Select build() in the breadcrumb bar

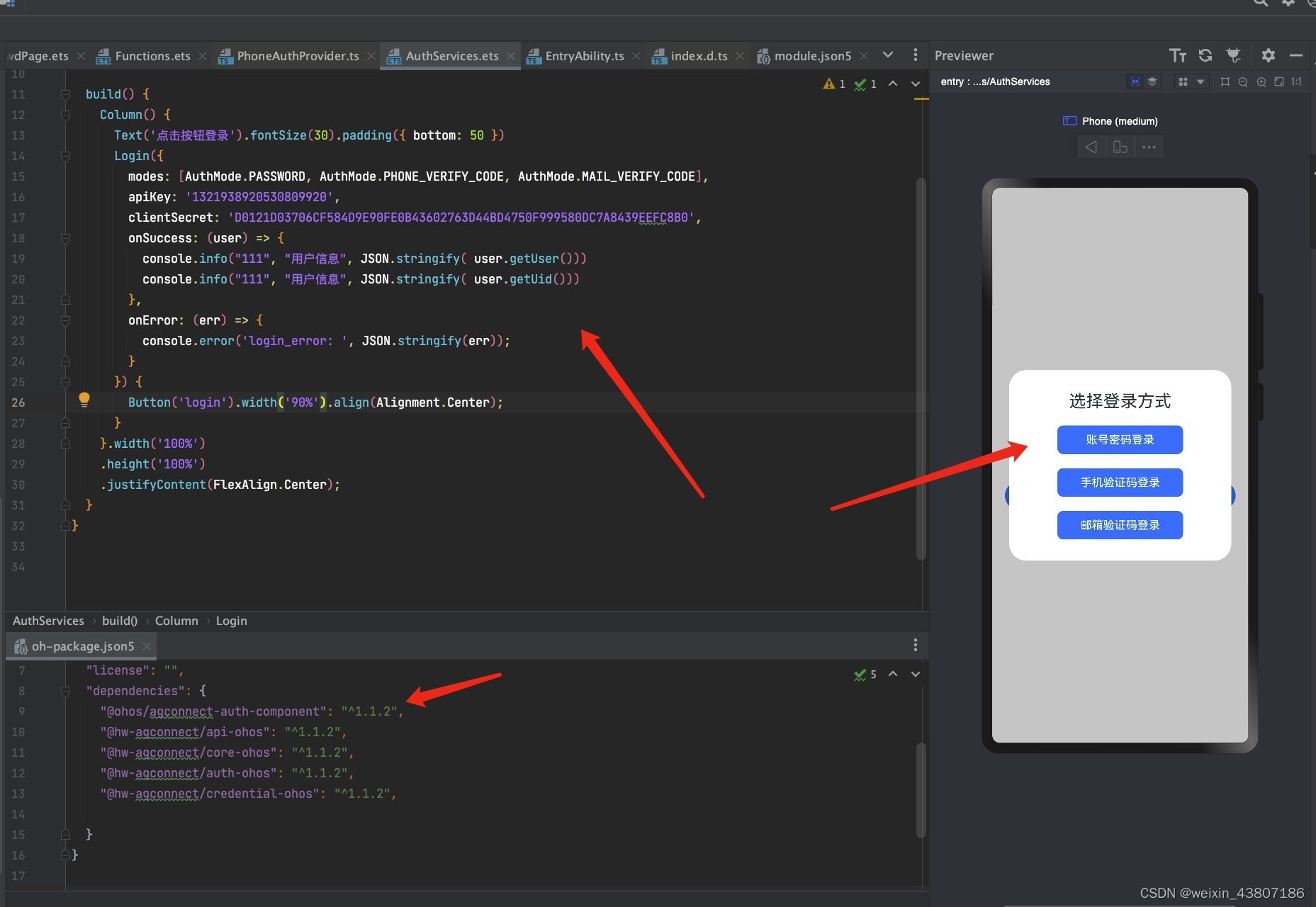(x=120, y=621)
